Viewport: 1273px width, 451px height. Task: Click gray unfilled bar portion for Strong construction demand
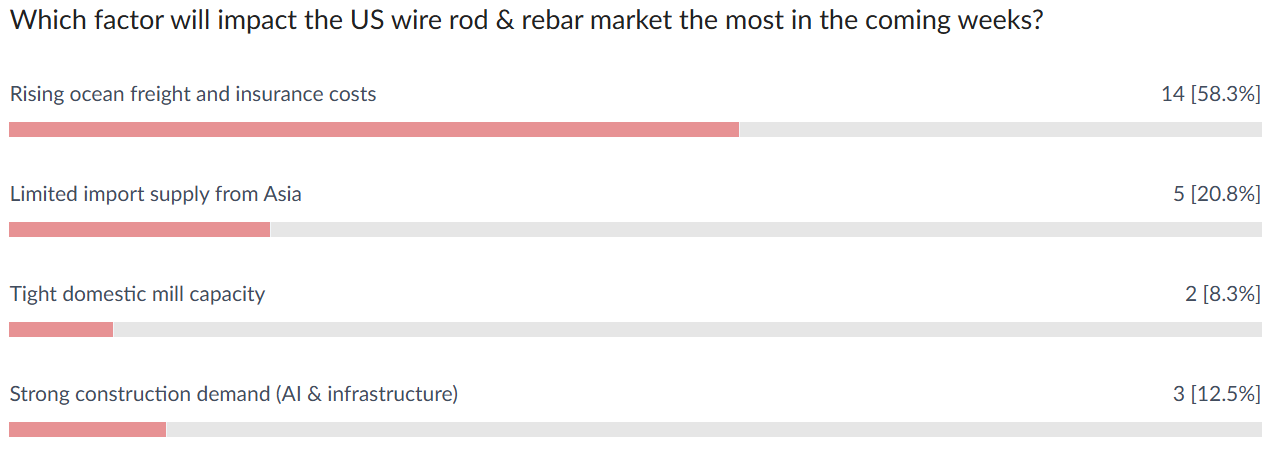tap(713, 430)
